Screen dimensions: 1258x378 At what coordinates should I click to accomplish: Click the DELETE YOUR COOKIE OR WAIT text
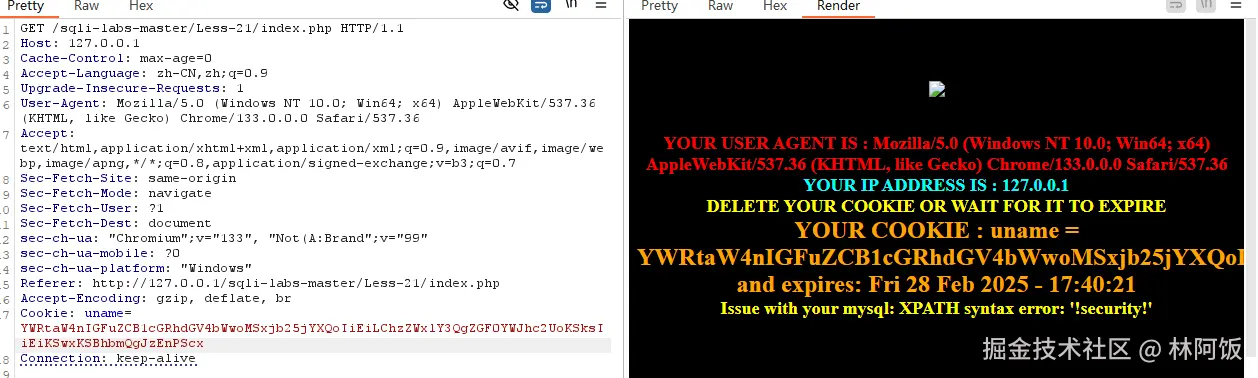[x=936, y=207]
